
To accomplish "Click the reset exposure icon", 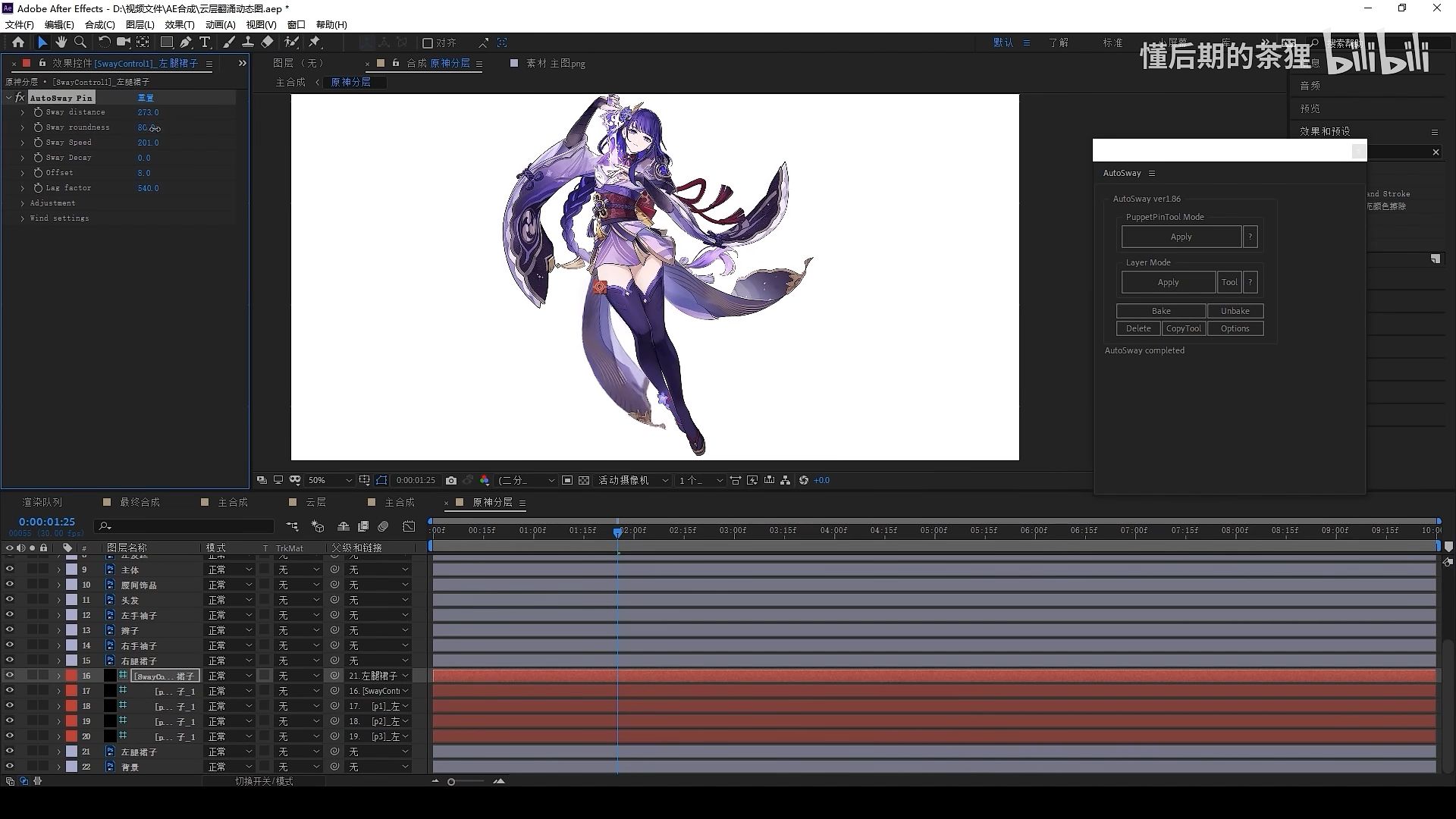I will (x=804, y=480).
